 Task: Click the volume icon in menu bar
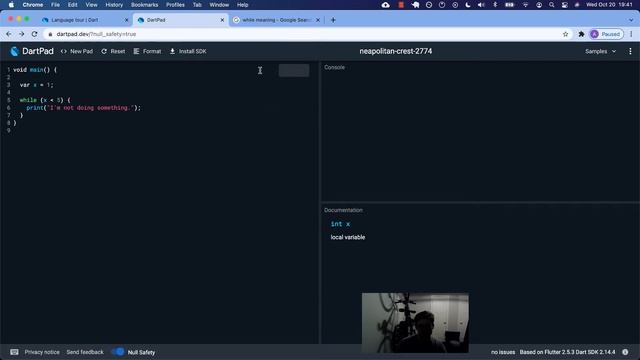[481, 5]
